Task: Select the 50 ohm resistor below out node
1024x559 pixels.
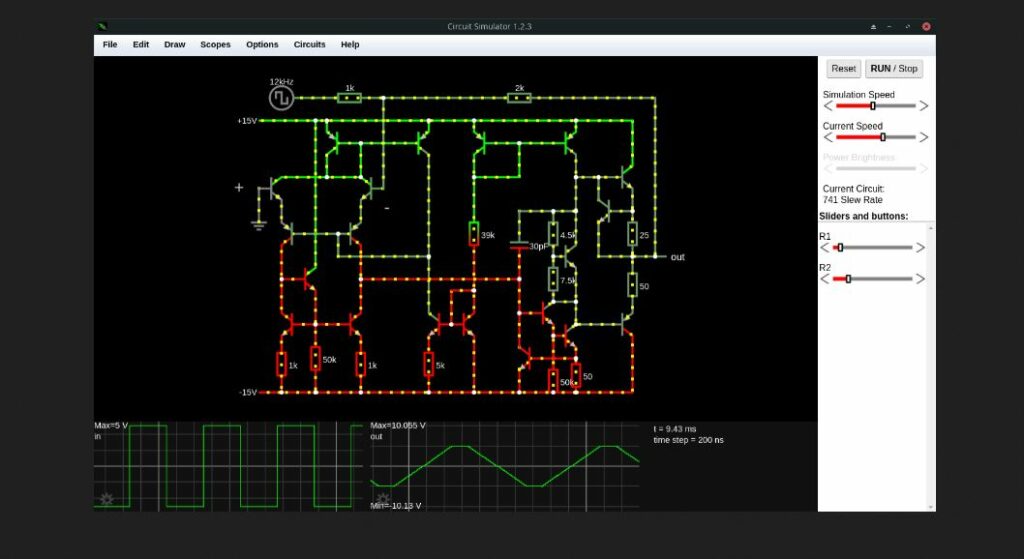Action: tap(632, 285)
